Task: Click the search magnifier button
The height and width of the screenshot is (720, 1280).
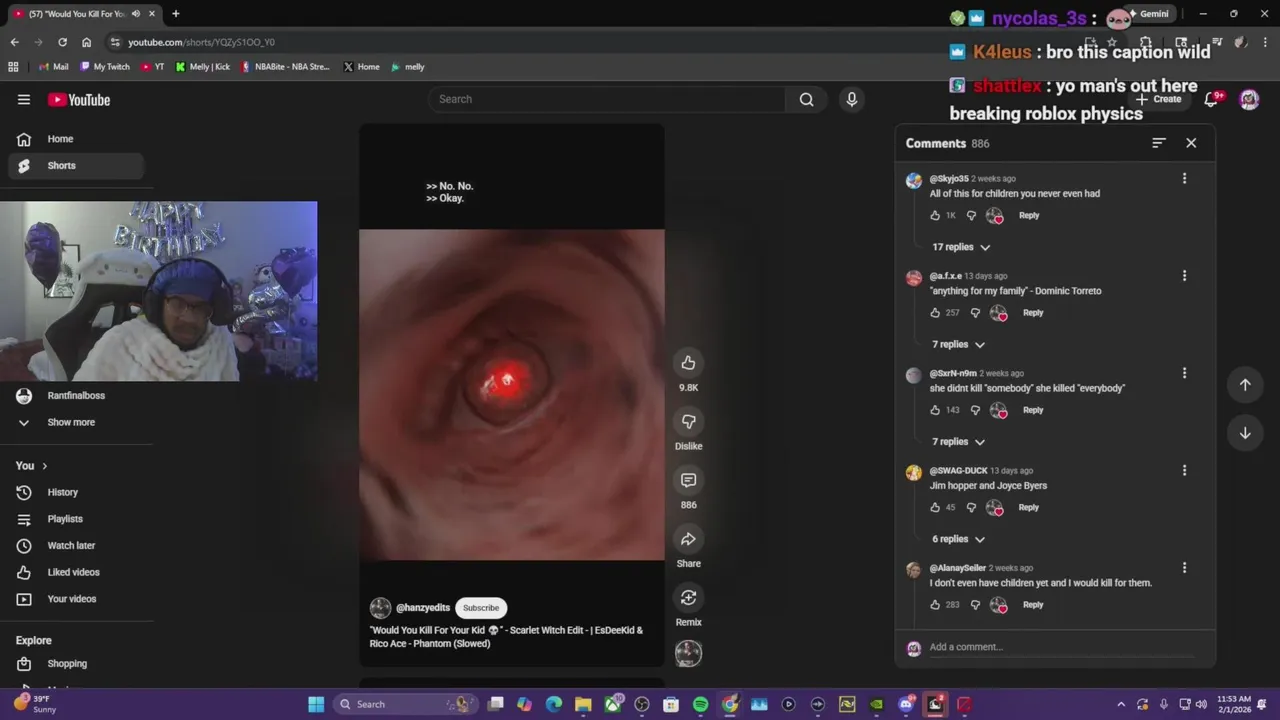Action: [x=806, y=99]
